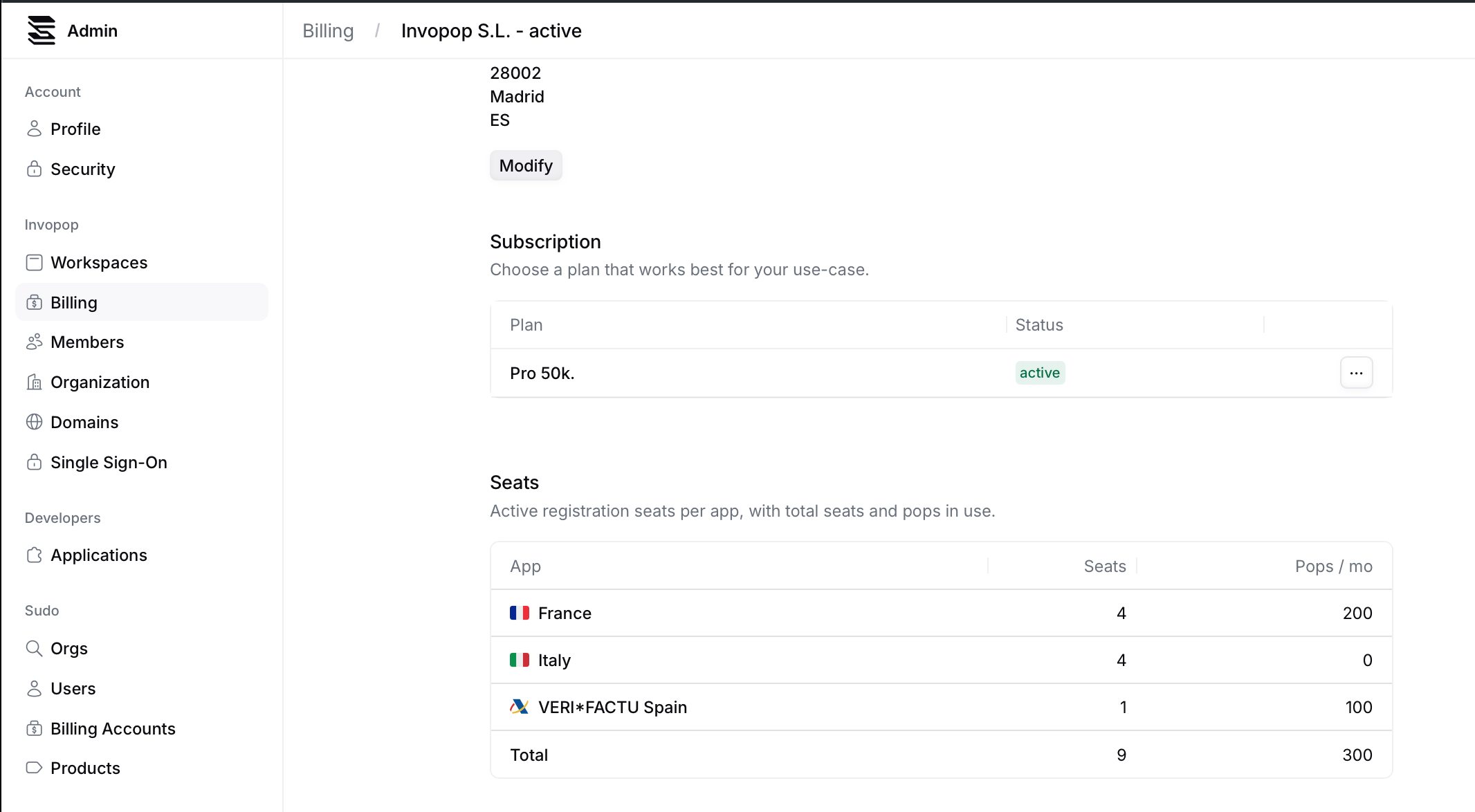Go to Single Sign-On

pos(141,462)
